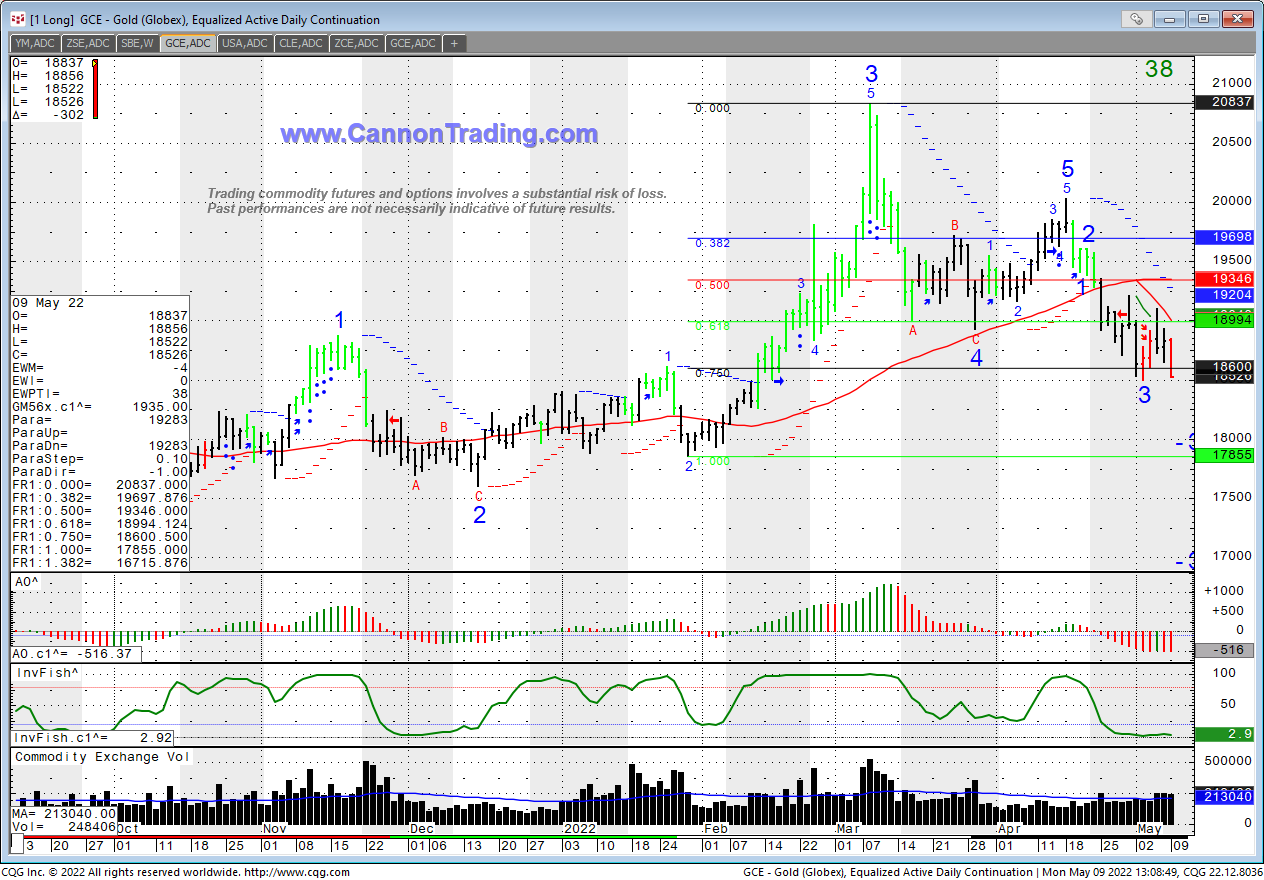Viewport: 1264px width, 880px height.
Task: Switch to the USA,ADC tab
Action: point(244,43)
